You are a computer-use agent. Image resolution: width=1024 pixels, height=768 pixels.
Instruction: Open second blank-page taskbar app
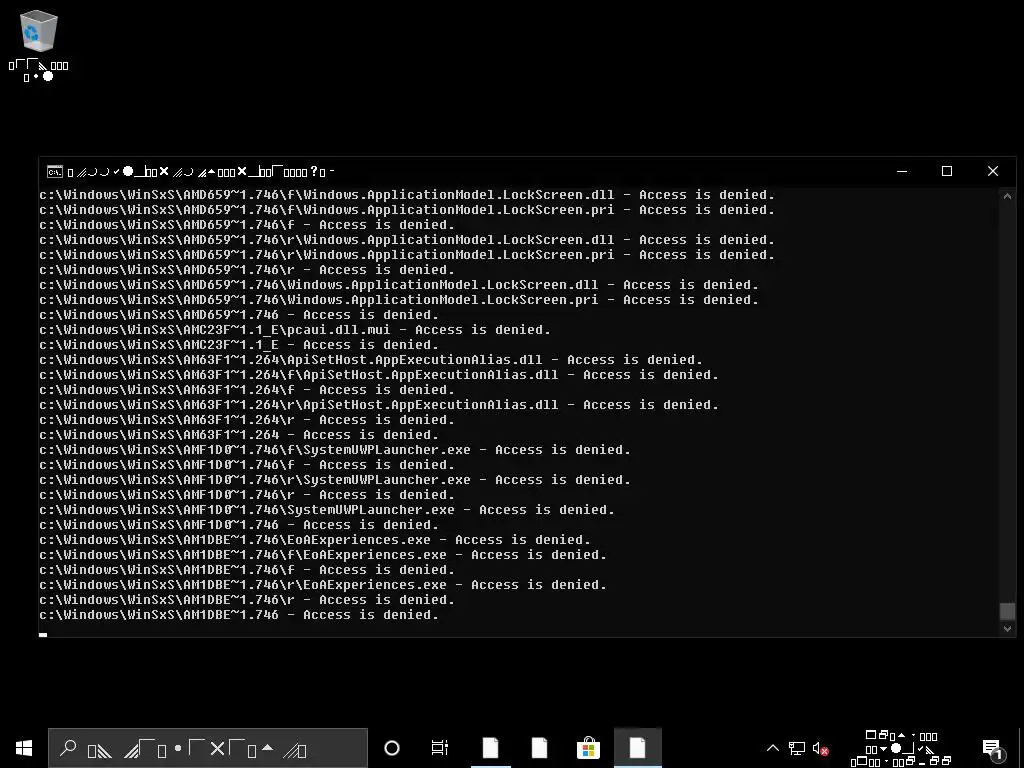(x=539, y=748)
